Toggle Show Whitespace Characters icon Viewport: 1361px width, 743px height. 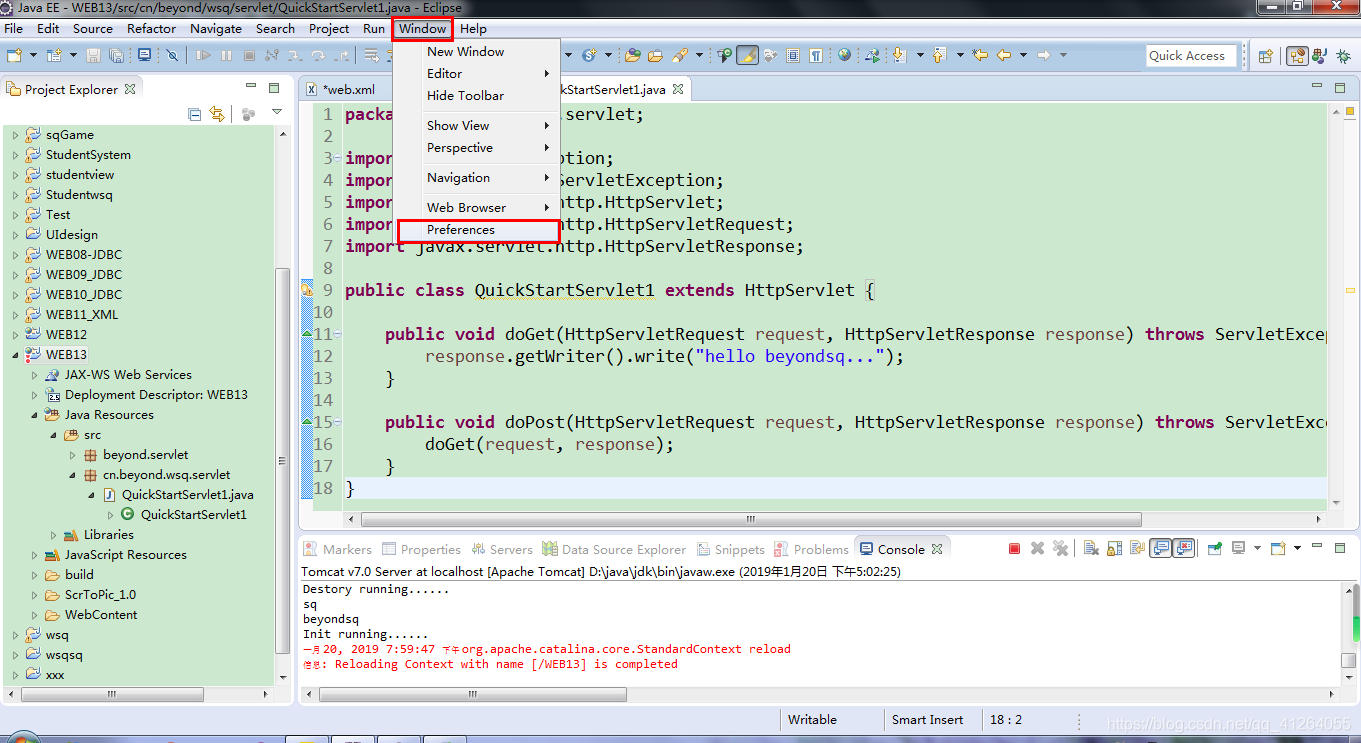pos(815,55)
